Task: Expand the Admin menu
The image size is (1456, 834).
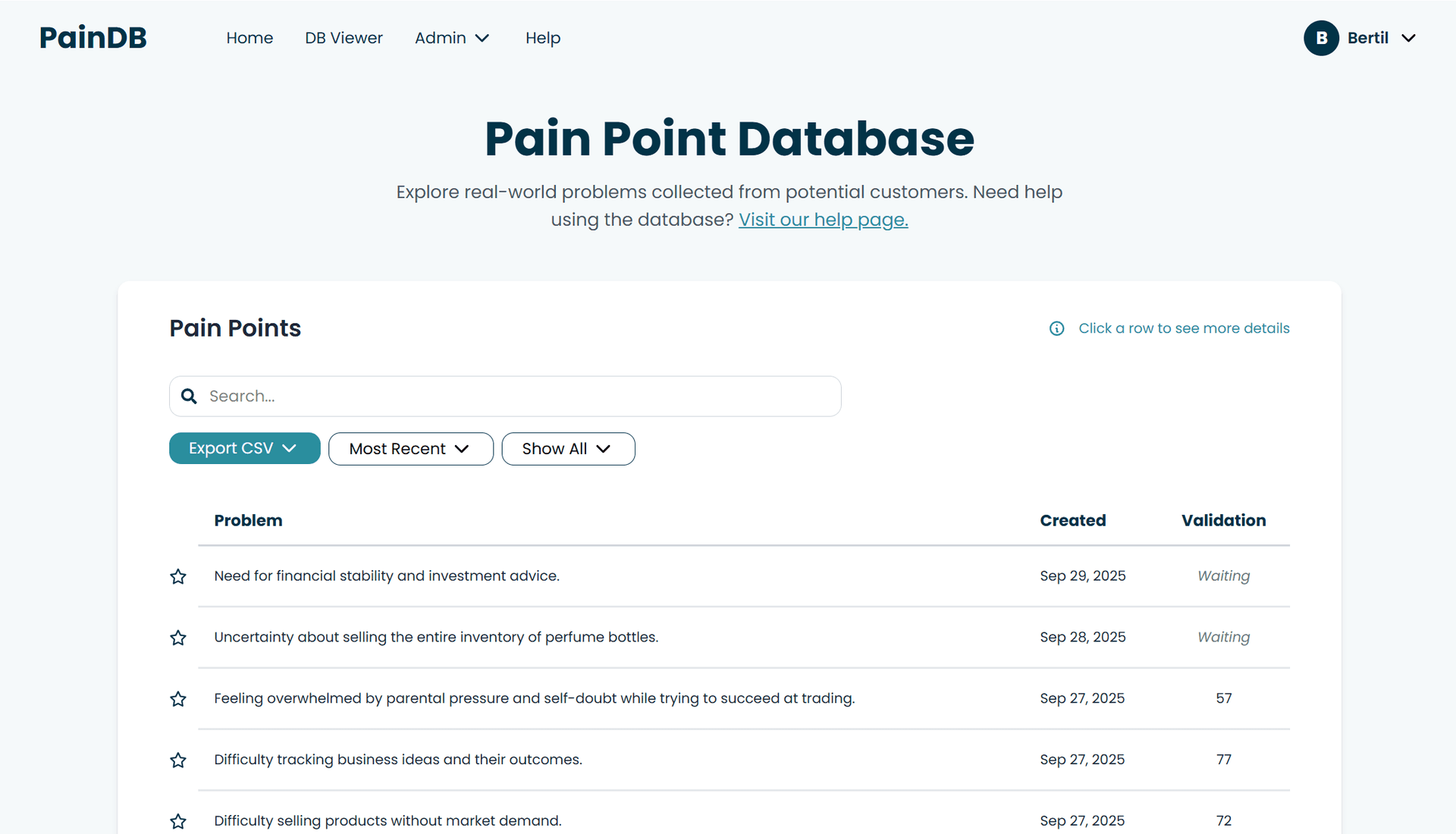Action: (452, 38)
